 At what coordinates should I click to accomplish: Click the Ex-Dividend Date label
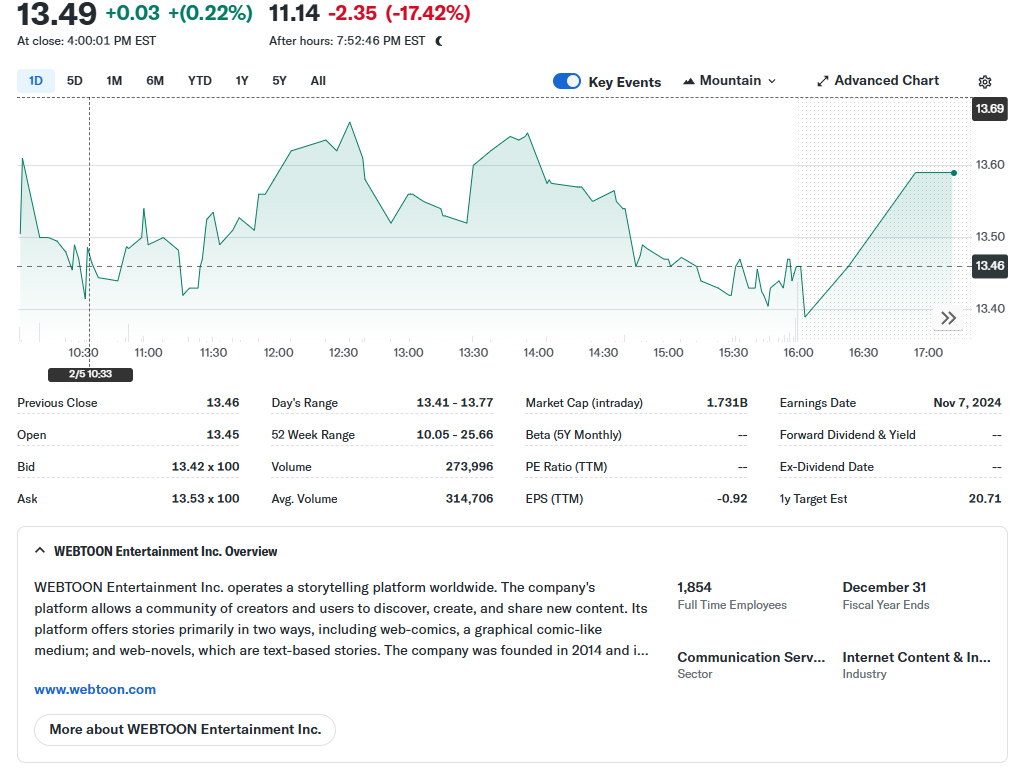[827, 467]
